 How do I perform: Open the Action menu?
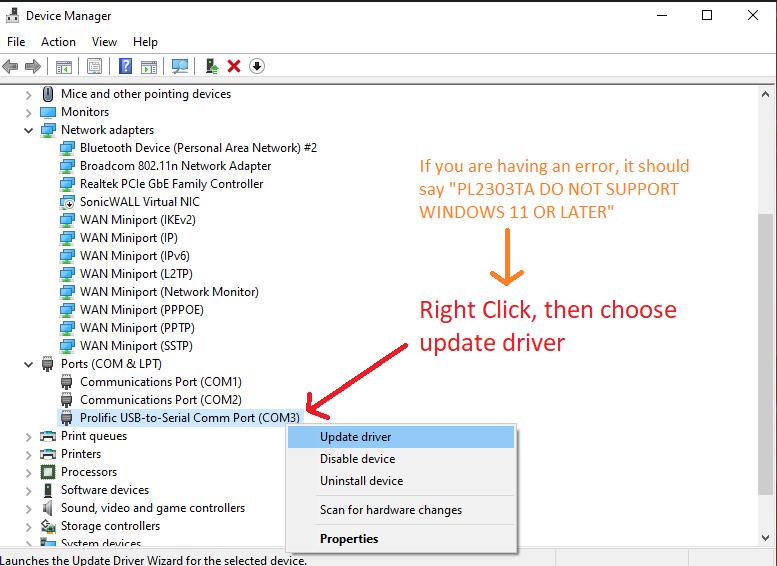coord(58,42)
